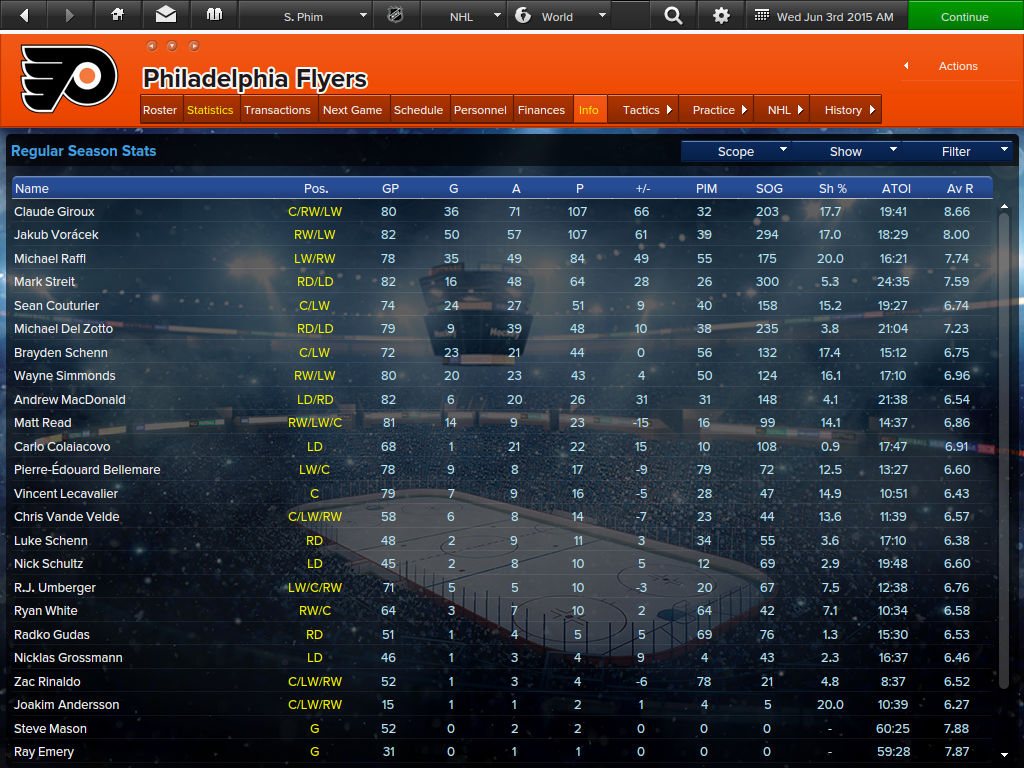
Task: Click the green Continue button
Action: [965, 16]
